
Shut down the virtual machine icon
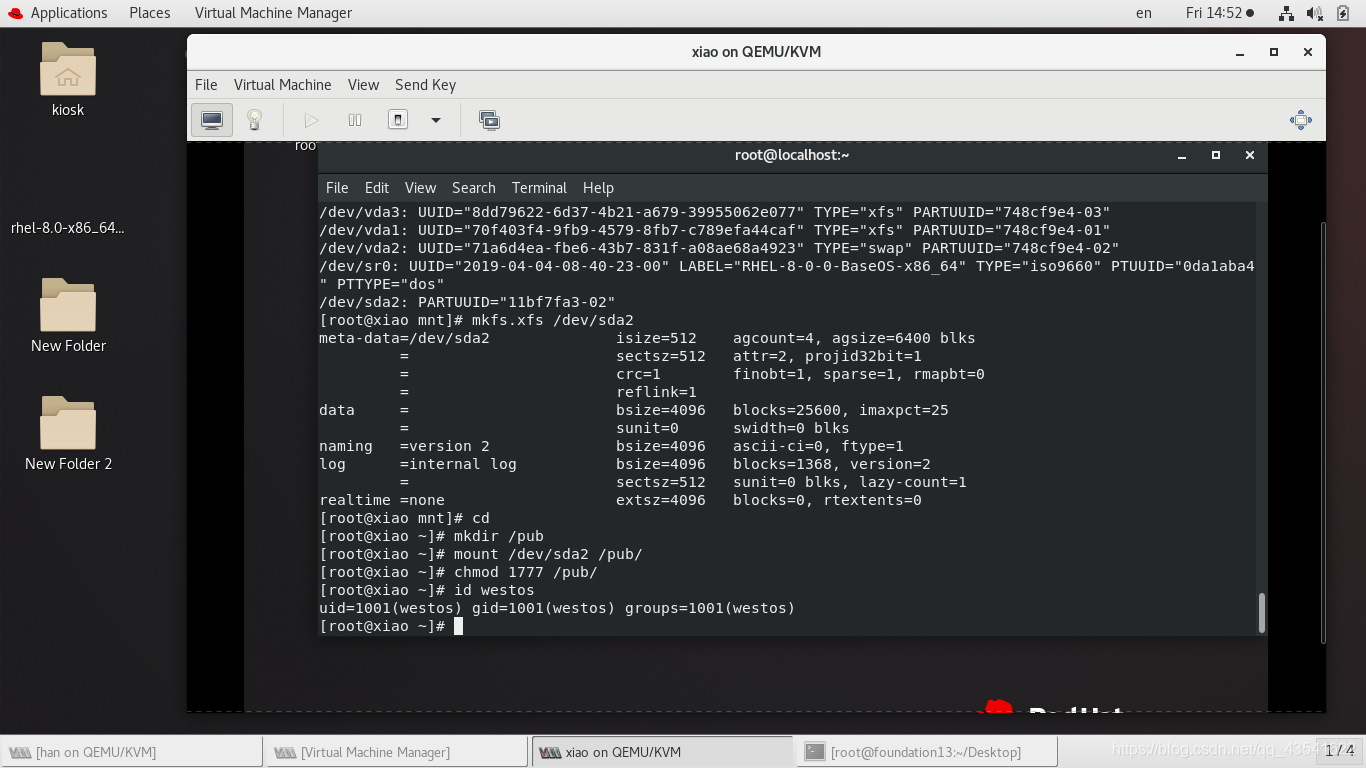point(398,120)
